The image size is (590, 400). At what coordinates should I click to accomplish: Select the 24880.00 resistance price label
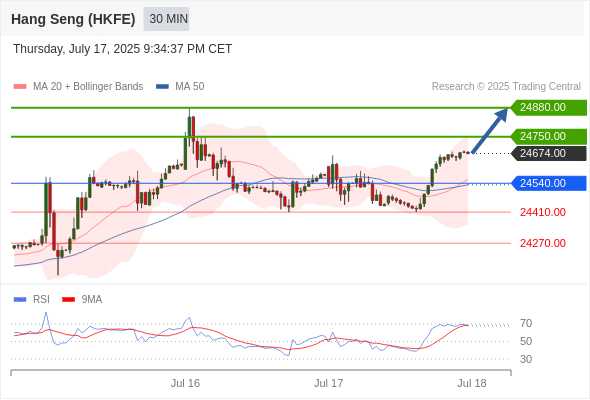click(549, 108)
